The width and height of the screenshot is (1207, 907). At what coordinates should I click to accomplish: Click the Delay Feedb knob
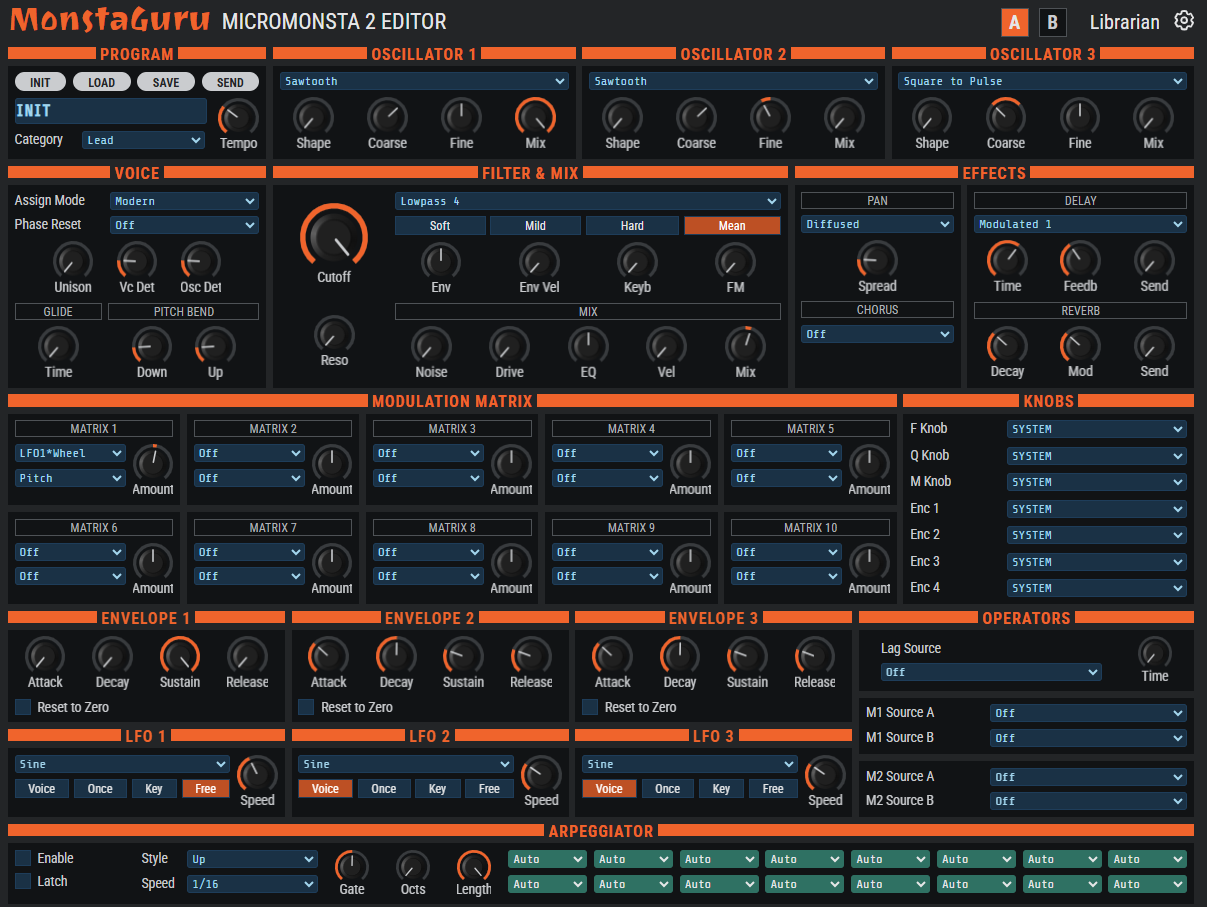(1080, 260)
